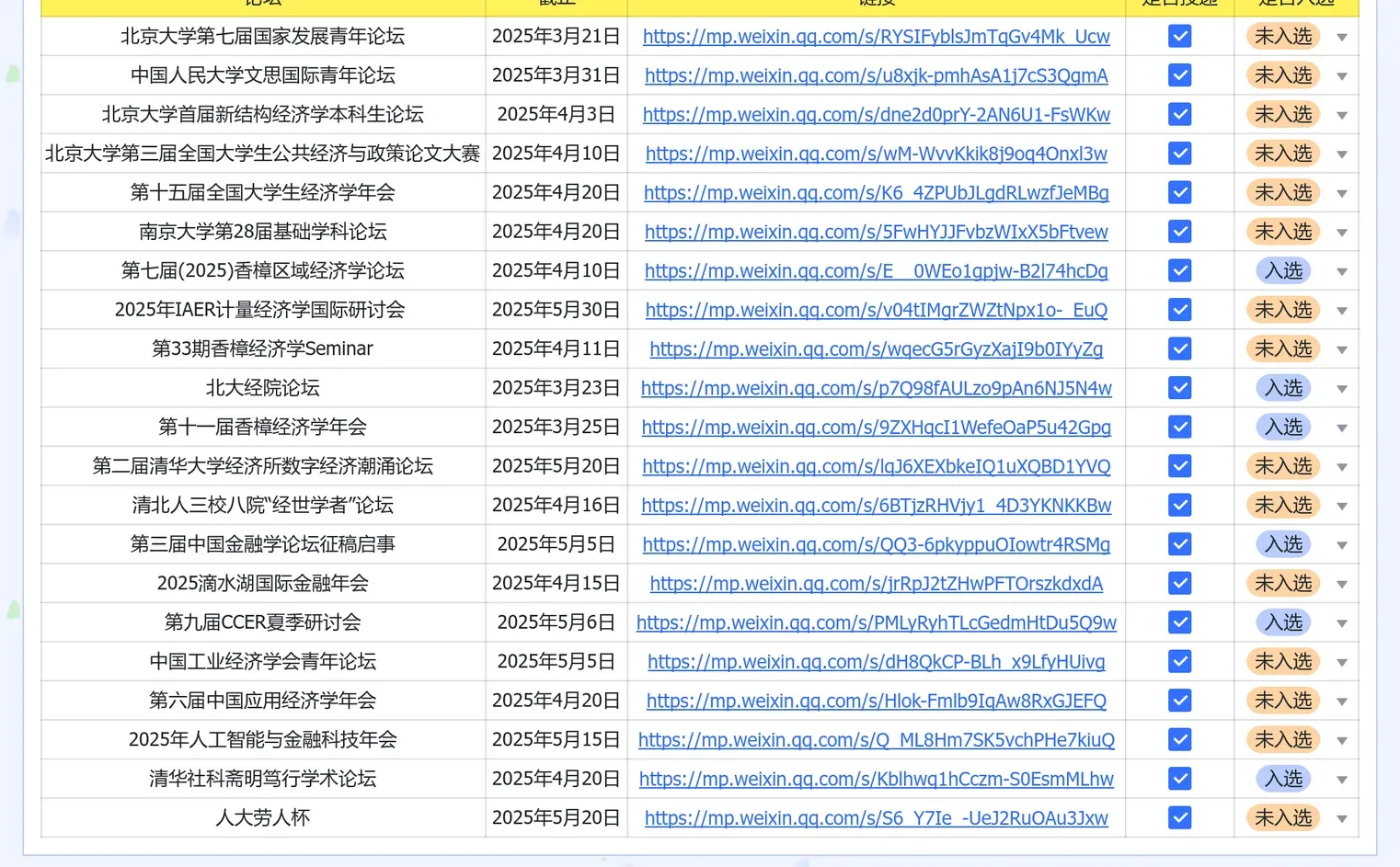1400x867 pixels.
Task: Toggle the submission checkbox in the 人大劳人杯 row
Action: [x=1179, y=817]
